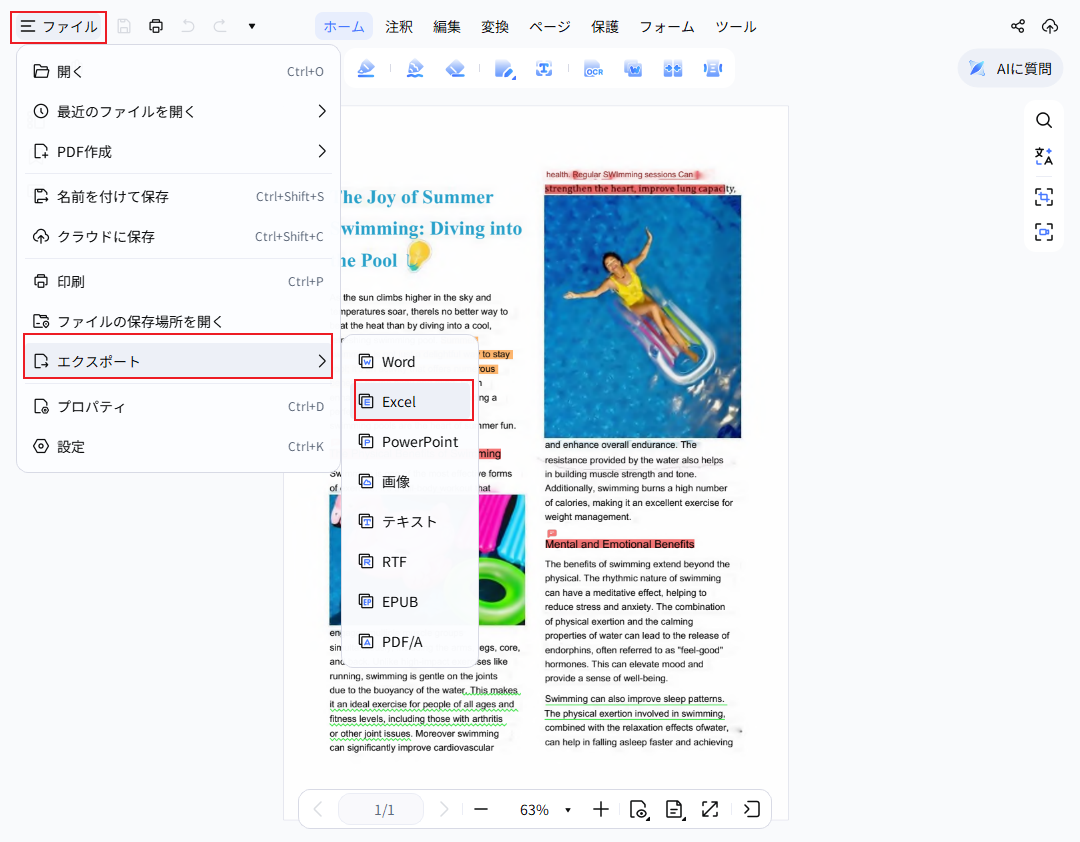Image resolution: width=1080 pixels, height=842 pixels.
Task: Switch to the ツール tab
Action: coord(736,27)
